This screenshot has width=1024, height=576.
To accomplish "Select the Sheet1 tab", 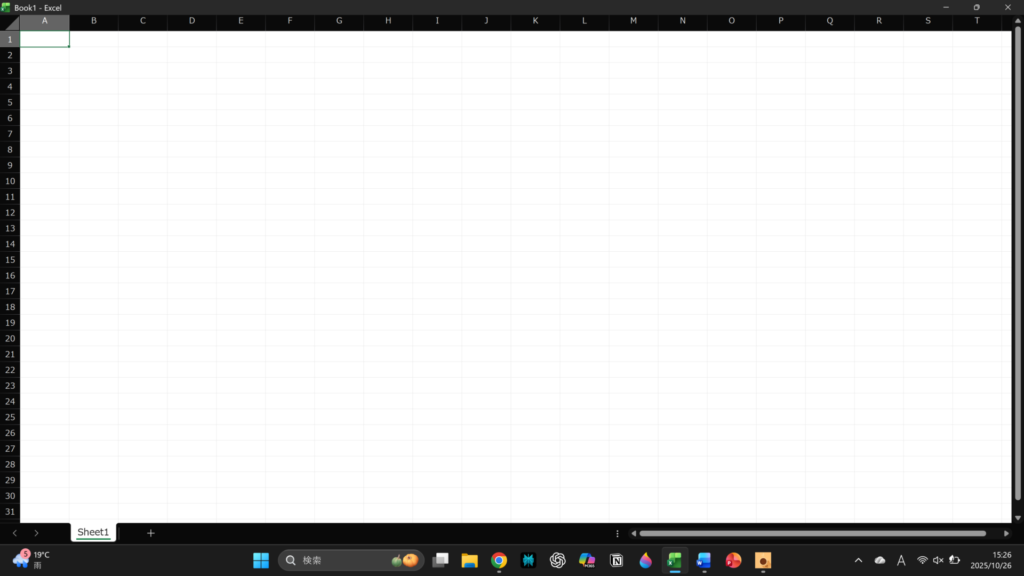I will click(93, 533).
